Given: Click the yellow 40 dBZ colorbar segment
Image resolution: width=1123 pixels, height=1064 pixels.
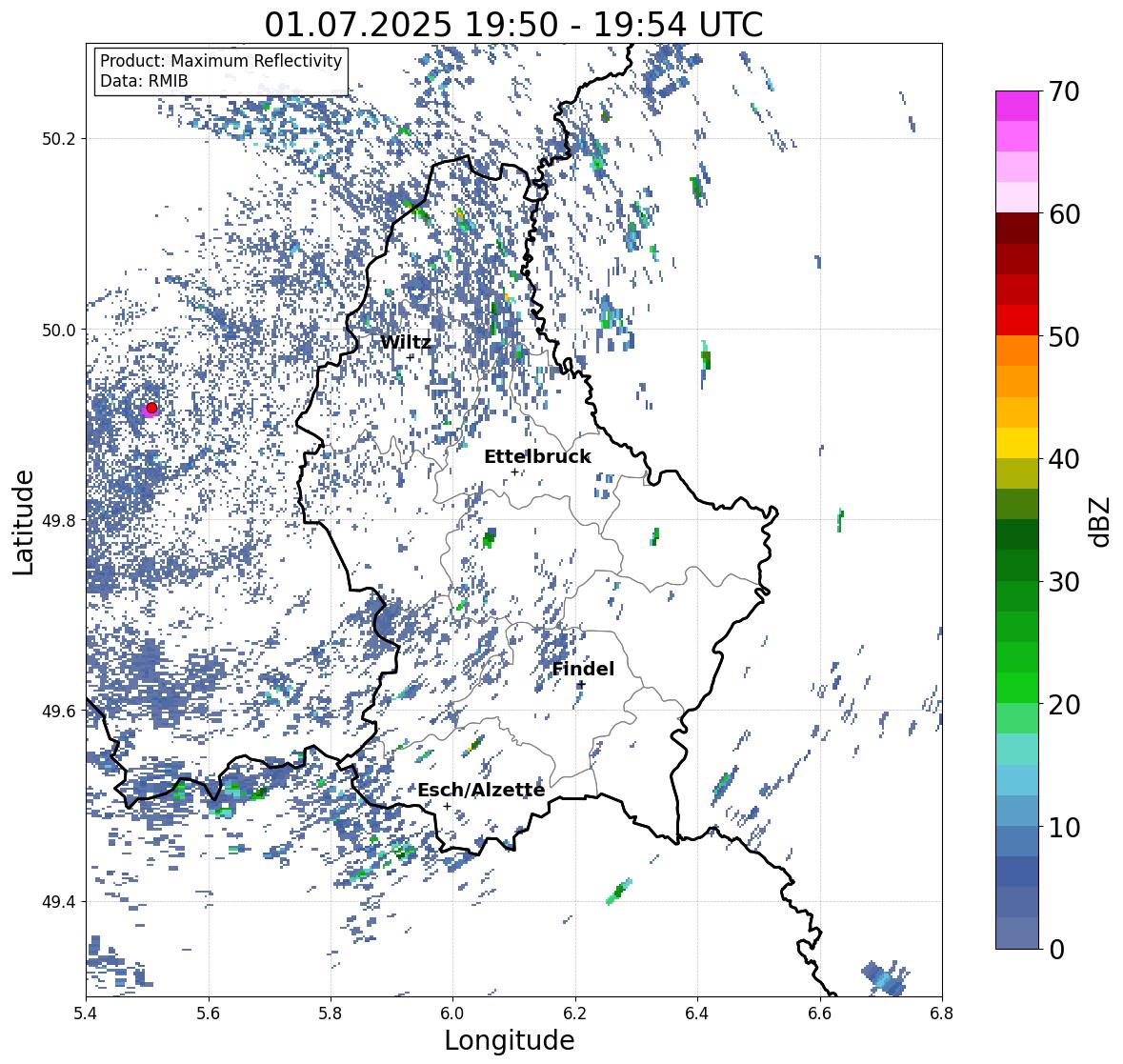Looking at the screenshot, I should click(1017, 443).
